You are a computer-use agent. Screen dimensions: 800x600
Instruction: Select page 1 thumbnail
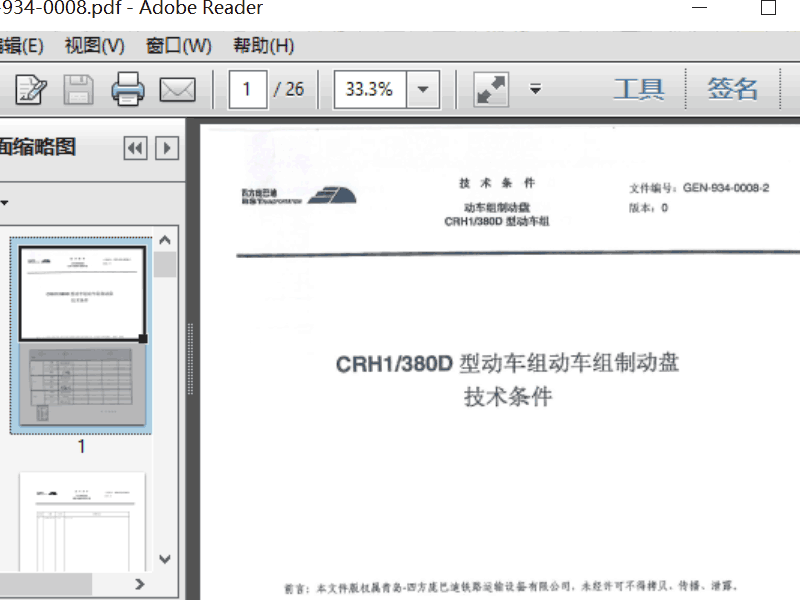point(81,336)
